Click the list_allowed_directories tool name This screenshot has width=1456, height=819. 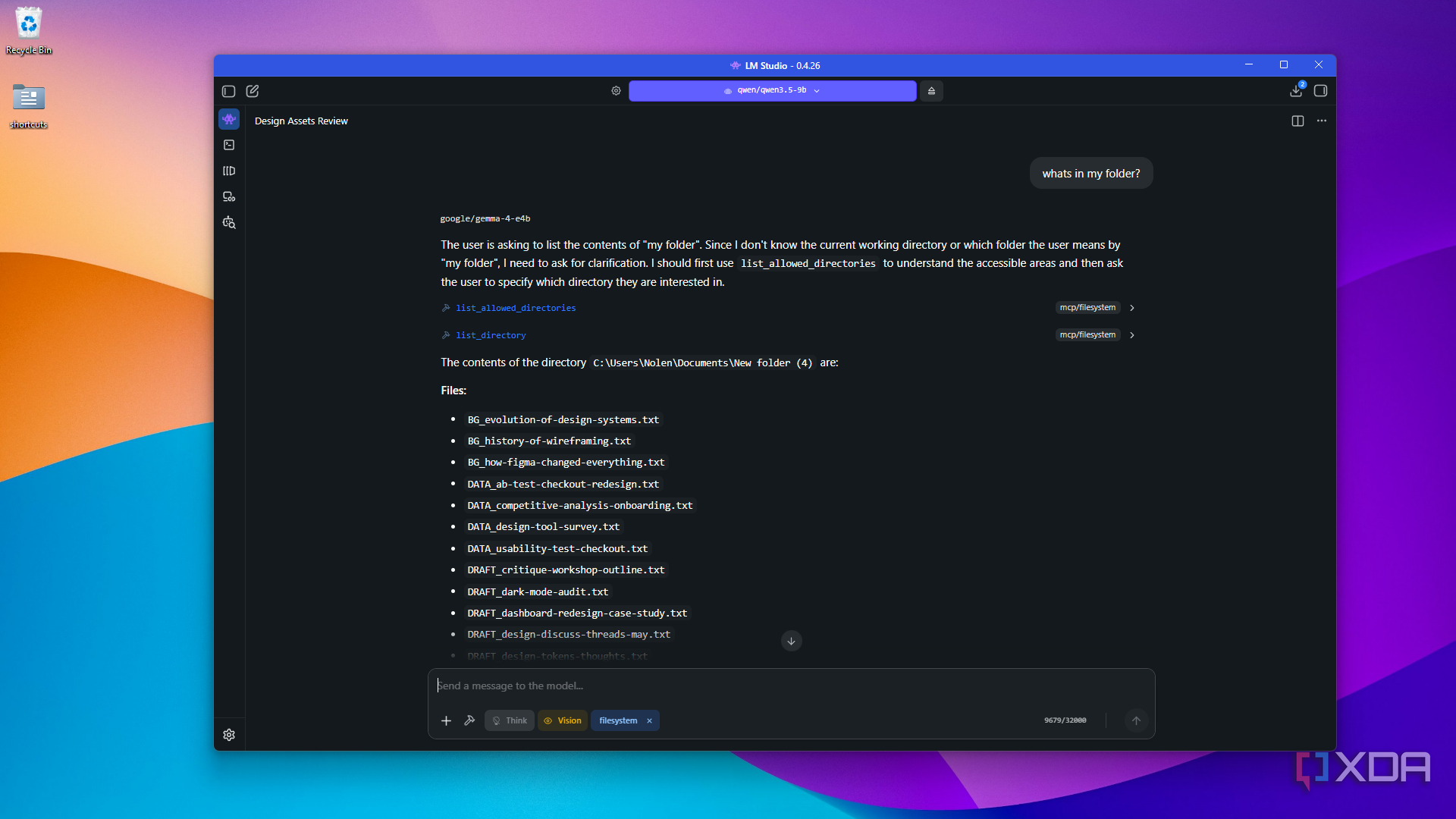point(516,308)
